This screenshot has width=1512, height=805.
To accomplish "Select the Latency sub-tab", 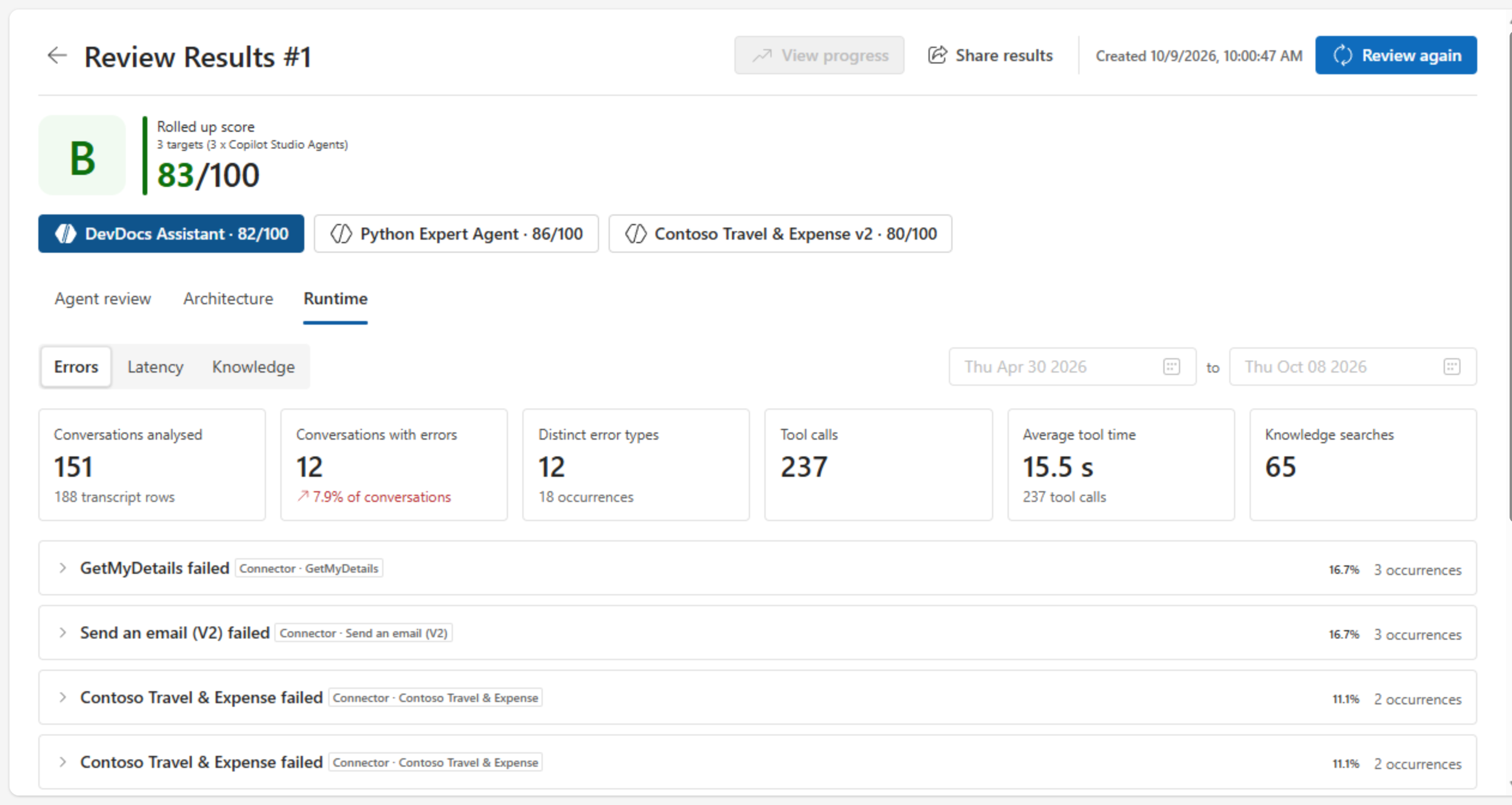I will [x=155, y=367].
